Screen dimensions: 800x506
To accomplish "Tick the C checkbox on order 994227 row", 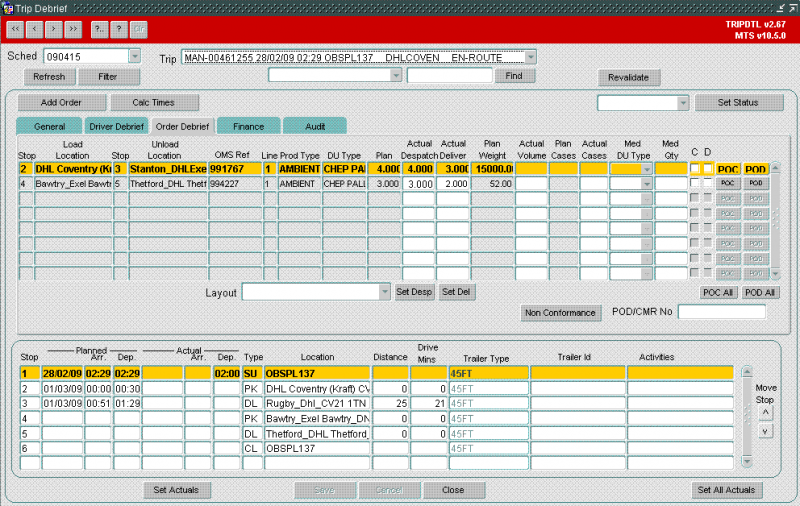I will [694, 183].
